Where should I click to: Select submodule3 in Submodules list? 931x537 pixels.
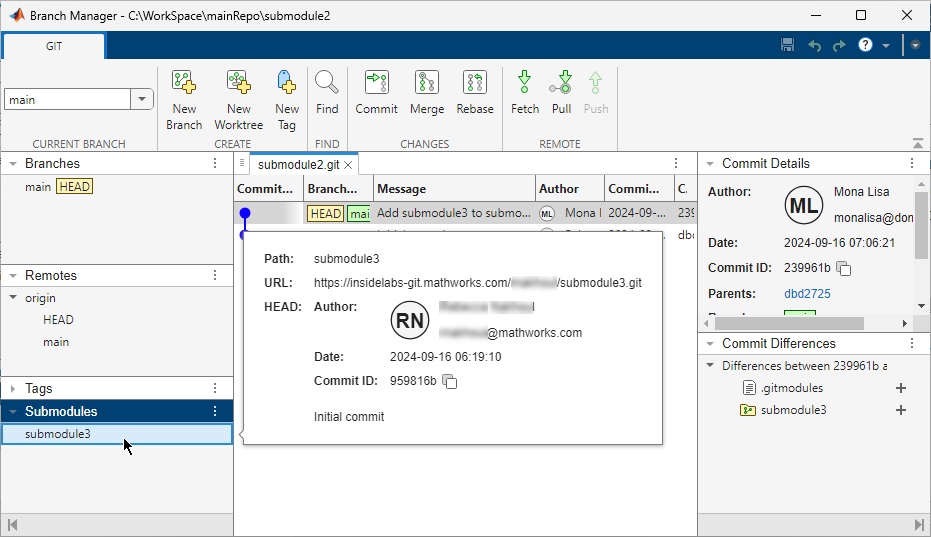(58, 434)
